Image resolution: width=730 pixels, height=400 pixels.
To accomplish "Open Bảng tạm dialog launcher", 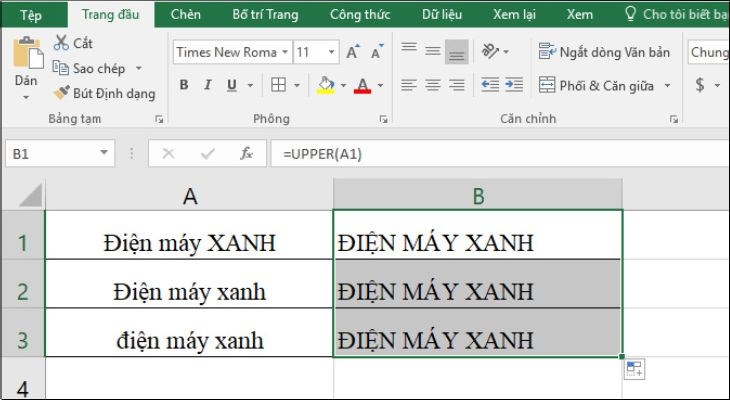I will pyautogui.click(x=159, y=119).
